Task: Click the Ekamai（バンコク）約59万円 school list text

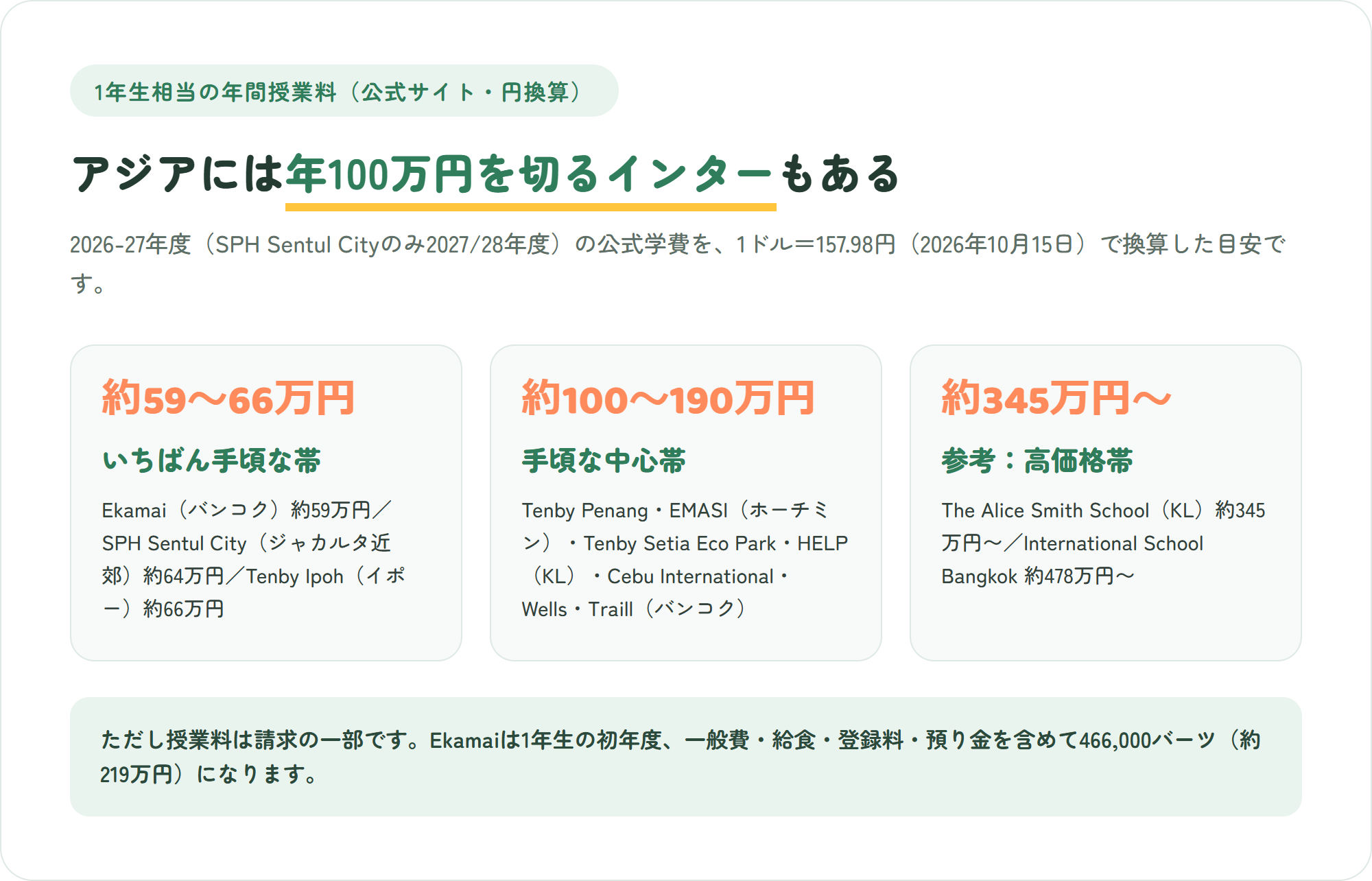Action: [254, 559]
